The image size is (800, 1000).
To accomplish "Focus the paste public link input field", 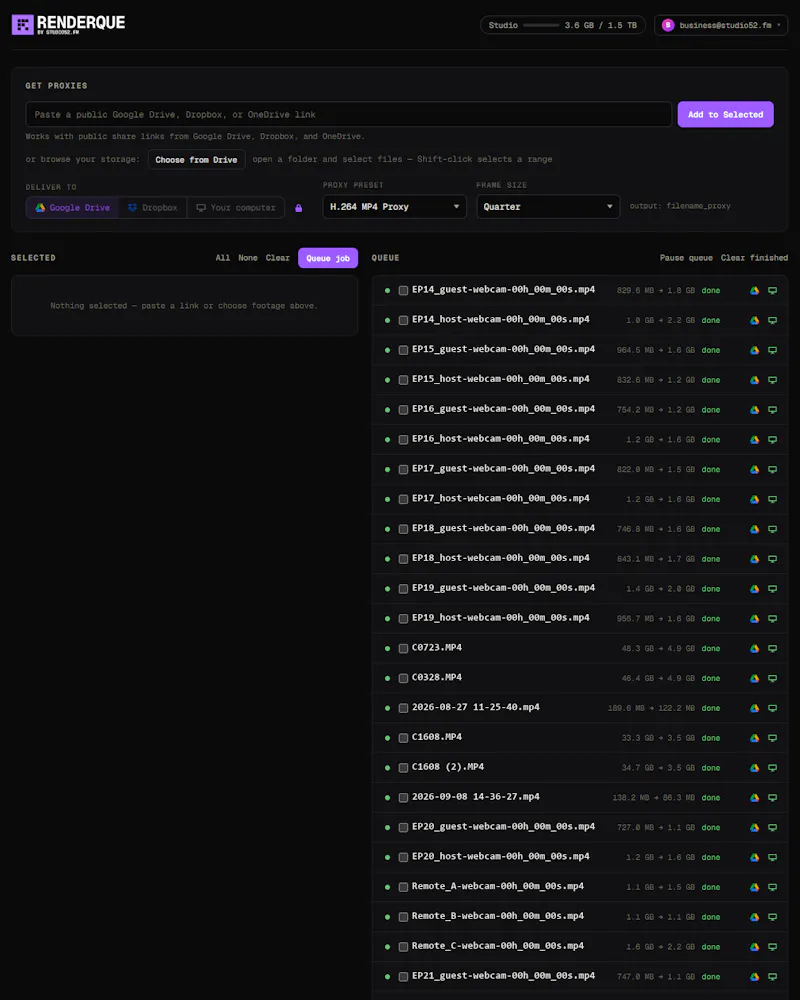I will click(348, 114).
